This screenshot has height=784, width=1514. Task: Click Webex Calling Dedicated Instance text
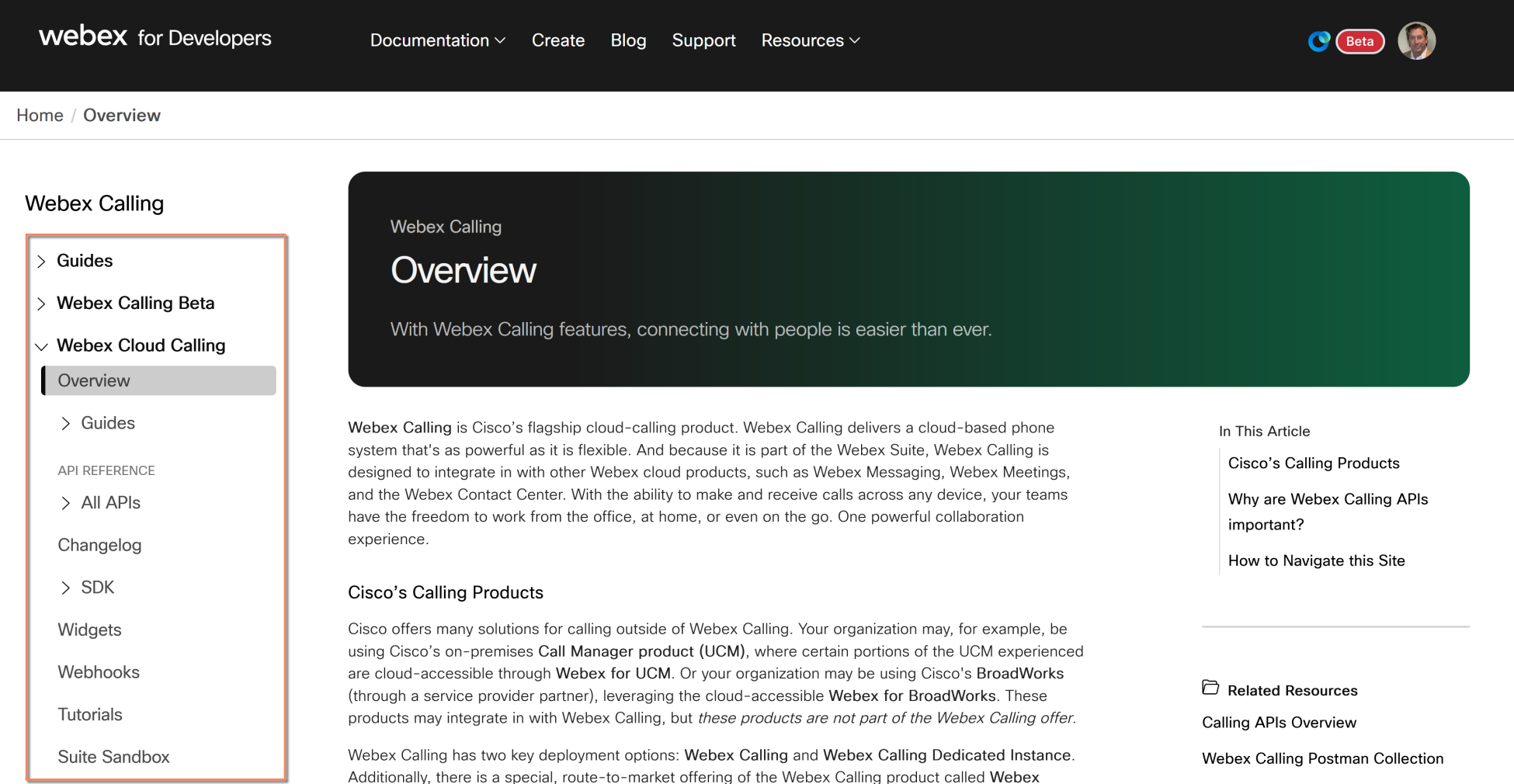pyautogui.click(x=946, y=755)
